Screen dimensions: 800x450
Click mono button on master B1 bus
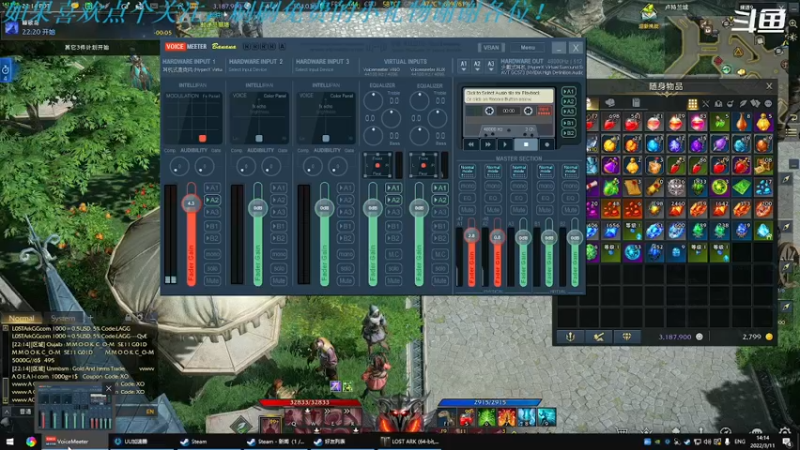(545, 186)
